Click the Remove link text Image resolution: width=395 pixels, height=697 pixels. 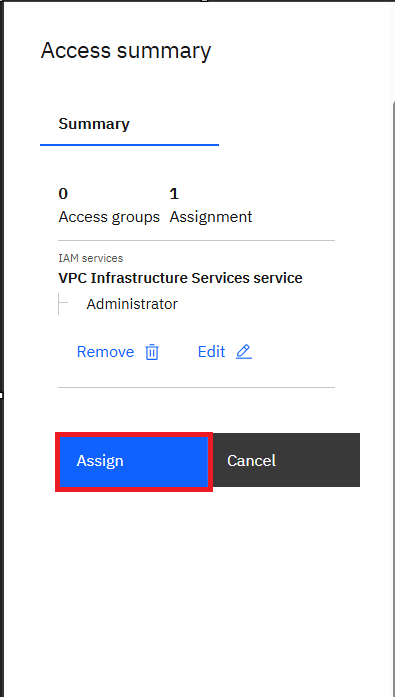click(105, 352)
